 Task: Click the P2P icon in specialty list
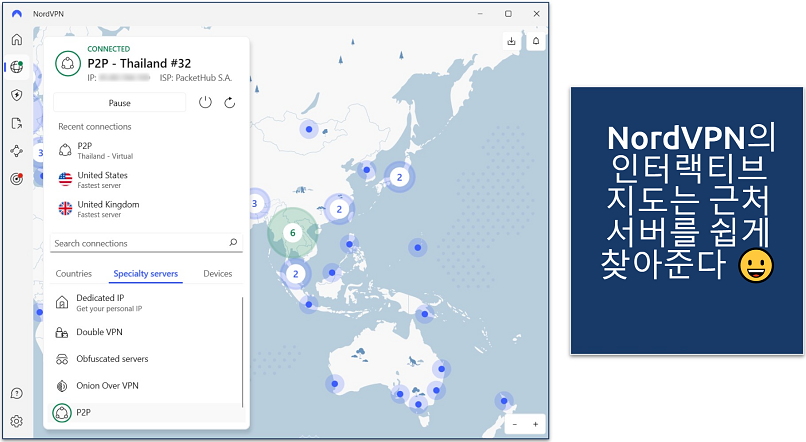tap(62, 413)
